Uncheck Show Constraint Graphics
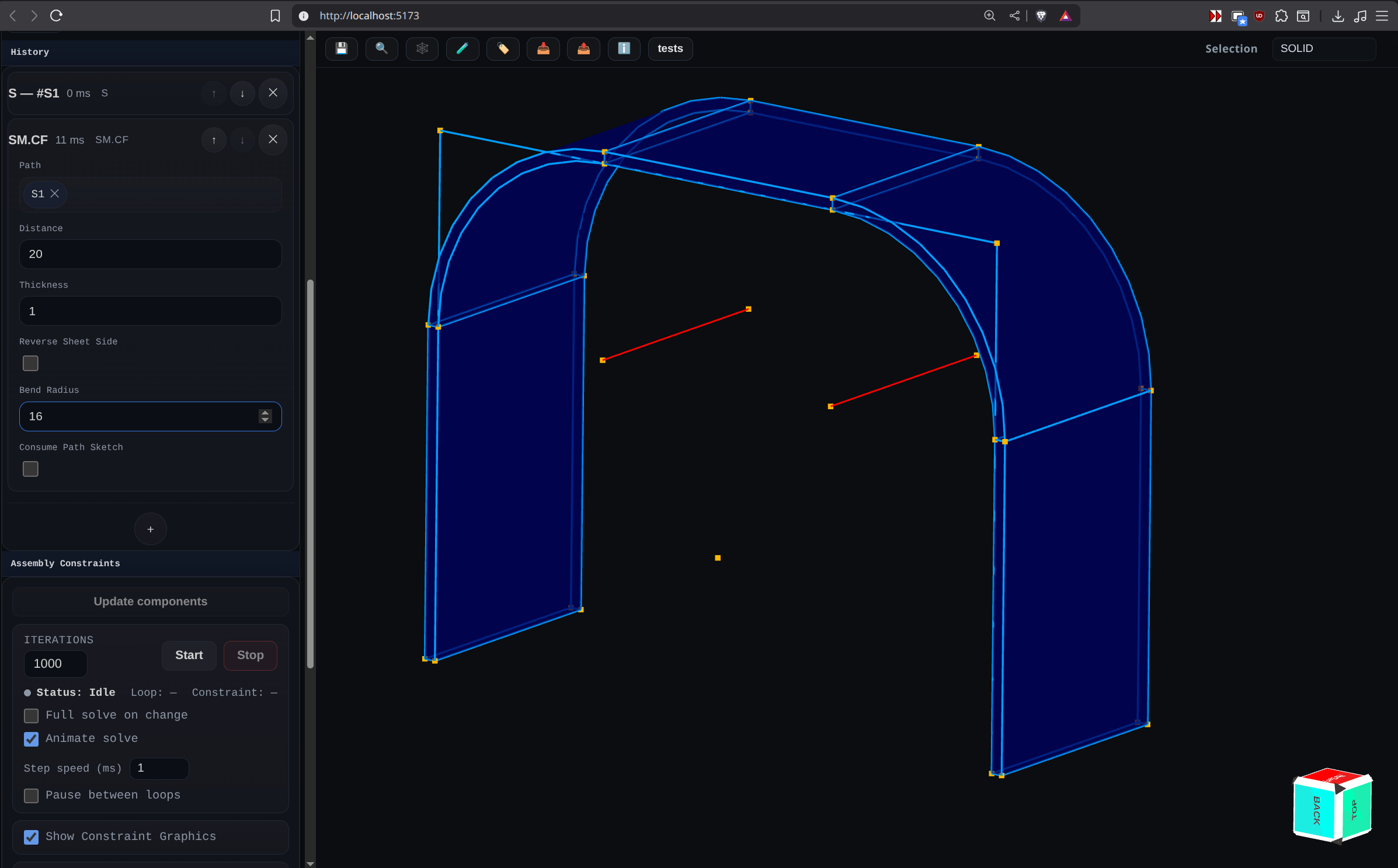This screenshot has height=868, width=1398. [x=31, y=837]
